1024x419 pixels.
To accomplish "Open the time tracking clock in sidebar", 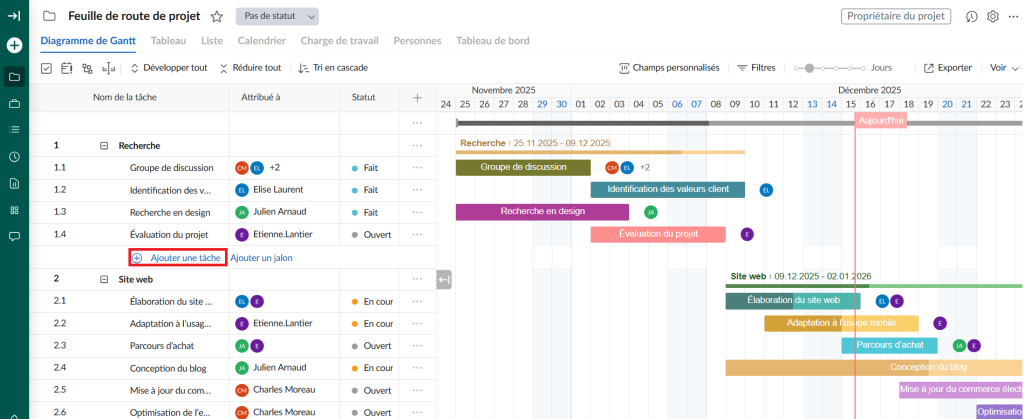I will 14,157.
